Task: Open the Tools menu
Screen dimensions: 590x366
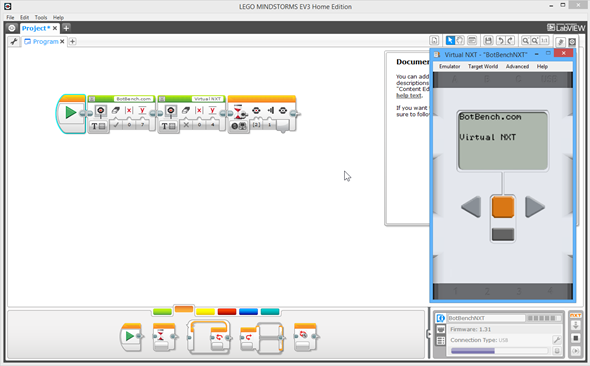Action: tap(41, 17)
